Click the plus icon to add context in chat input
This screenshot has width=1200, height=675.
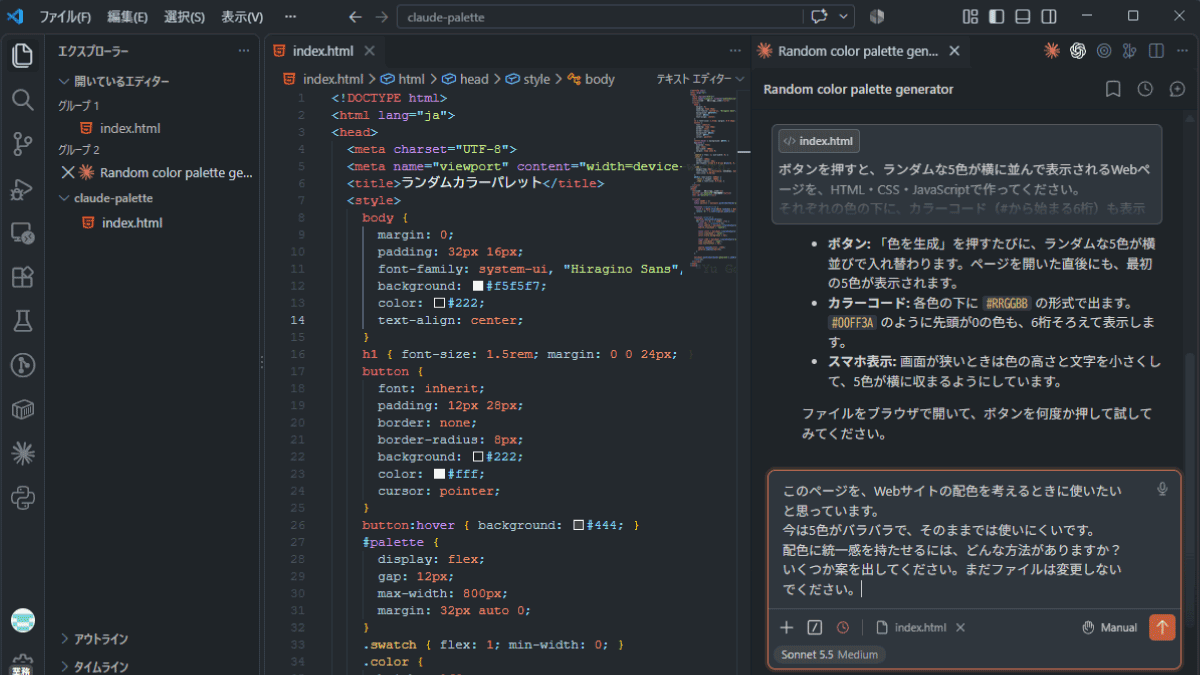click(787, 627)
